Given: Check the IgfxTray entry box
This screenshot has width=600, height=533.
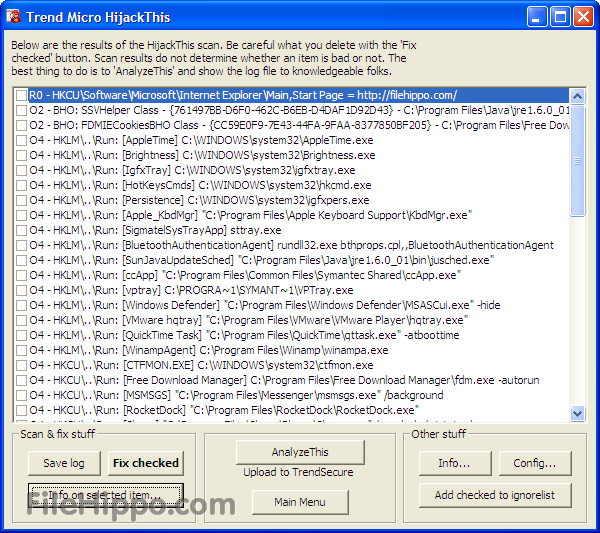Looking at the screenshot, I should click(21, 170).
